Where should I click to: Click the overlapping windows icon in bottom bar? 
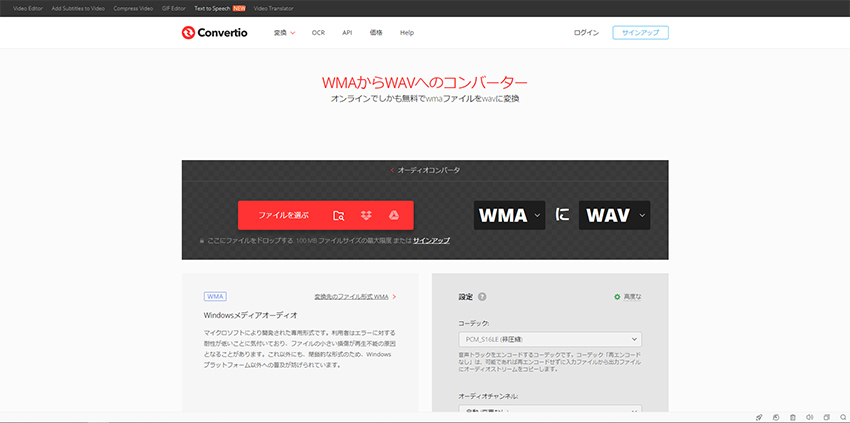(x=826, y=417)
